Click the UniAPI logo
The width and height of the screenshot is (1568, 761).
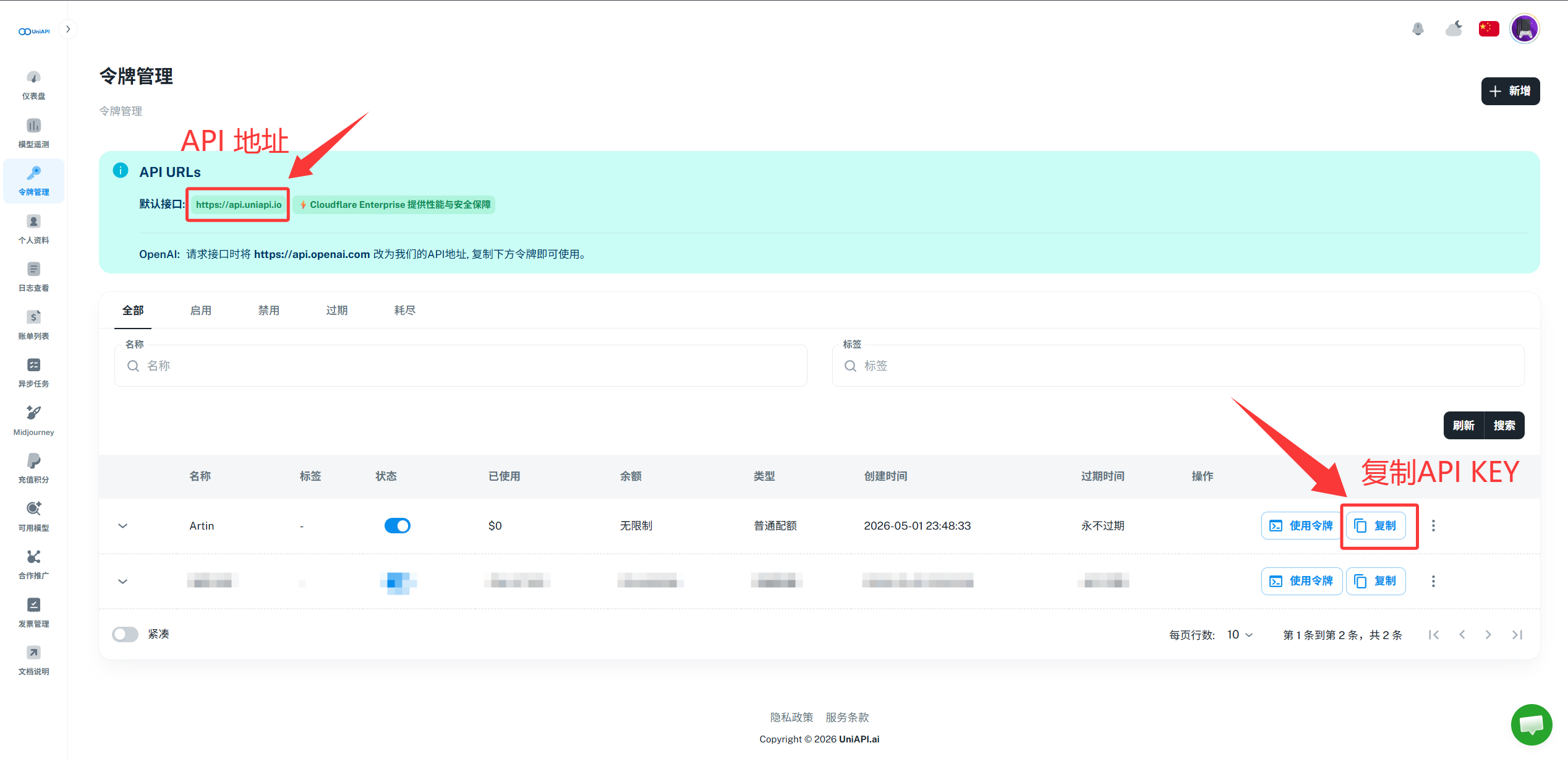[x=34, y=32]
